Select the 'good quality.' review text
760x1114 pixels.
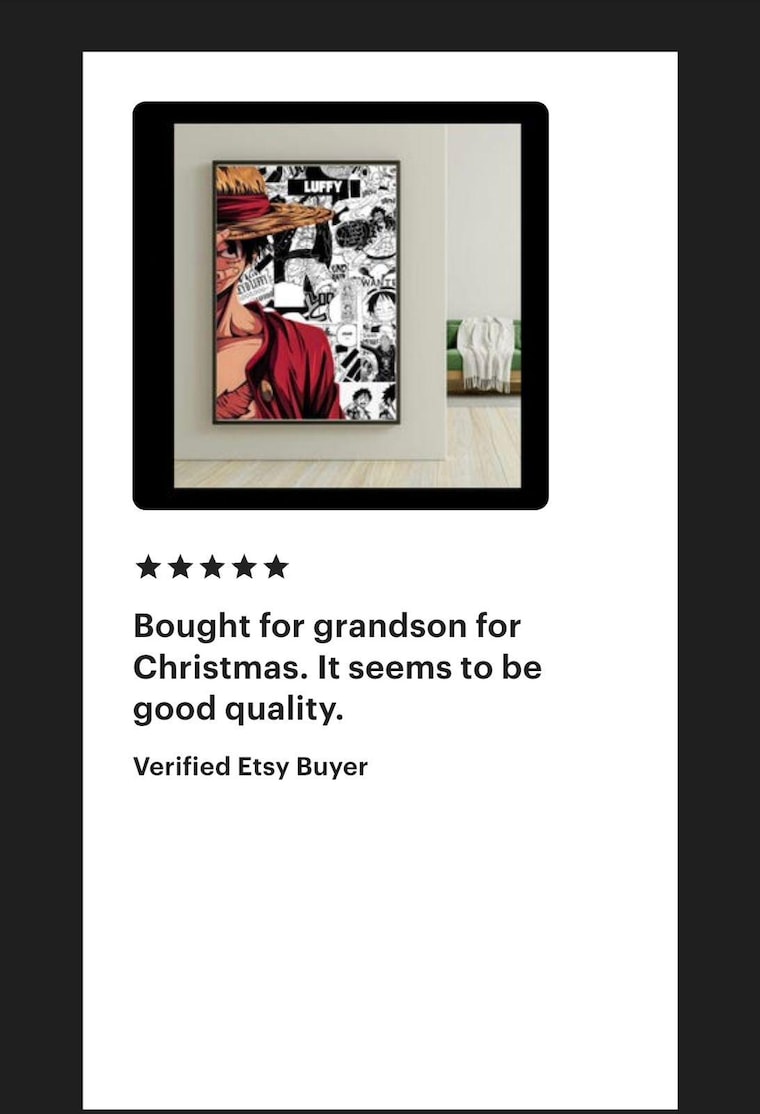click(238, 709)
